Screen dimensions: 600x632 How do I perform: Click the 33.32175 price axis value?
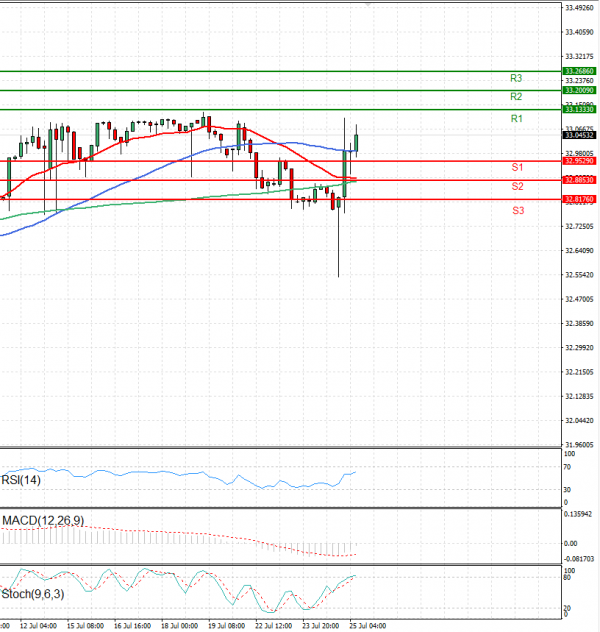(x=579, y=56)
